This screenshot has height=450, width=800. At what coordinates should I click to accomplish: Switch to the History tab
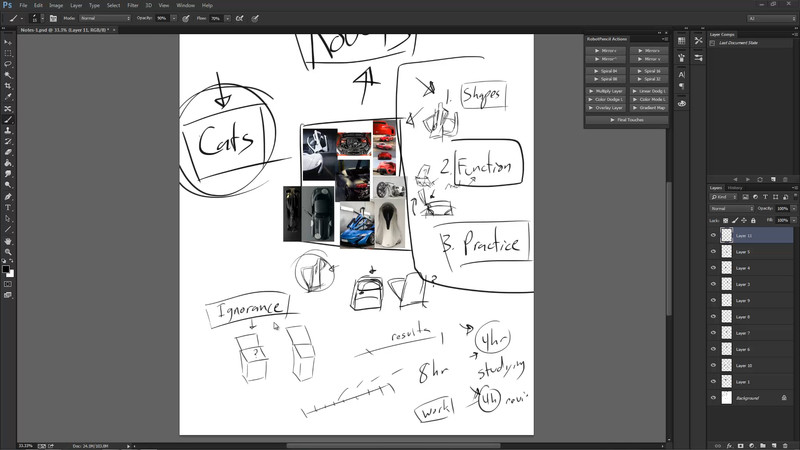735,188
